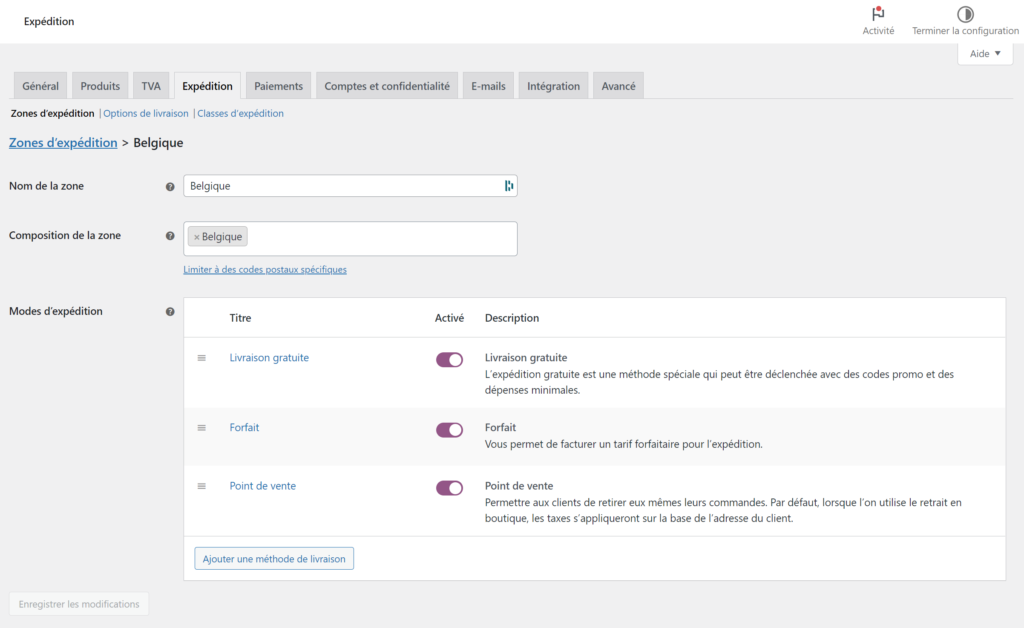
Task: Click Ajouter une méthode de livraison button
Action: point(274,559)
